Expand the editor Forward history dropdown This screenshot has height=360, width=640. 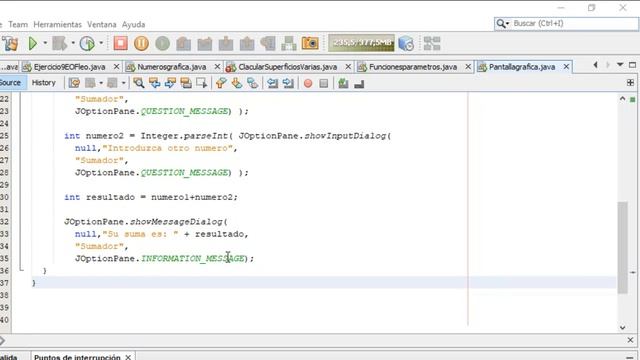pyautogui.click(x=123, y=83)
